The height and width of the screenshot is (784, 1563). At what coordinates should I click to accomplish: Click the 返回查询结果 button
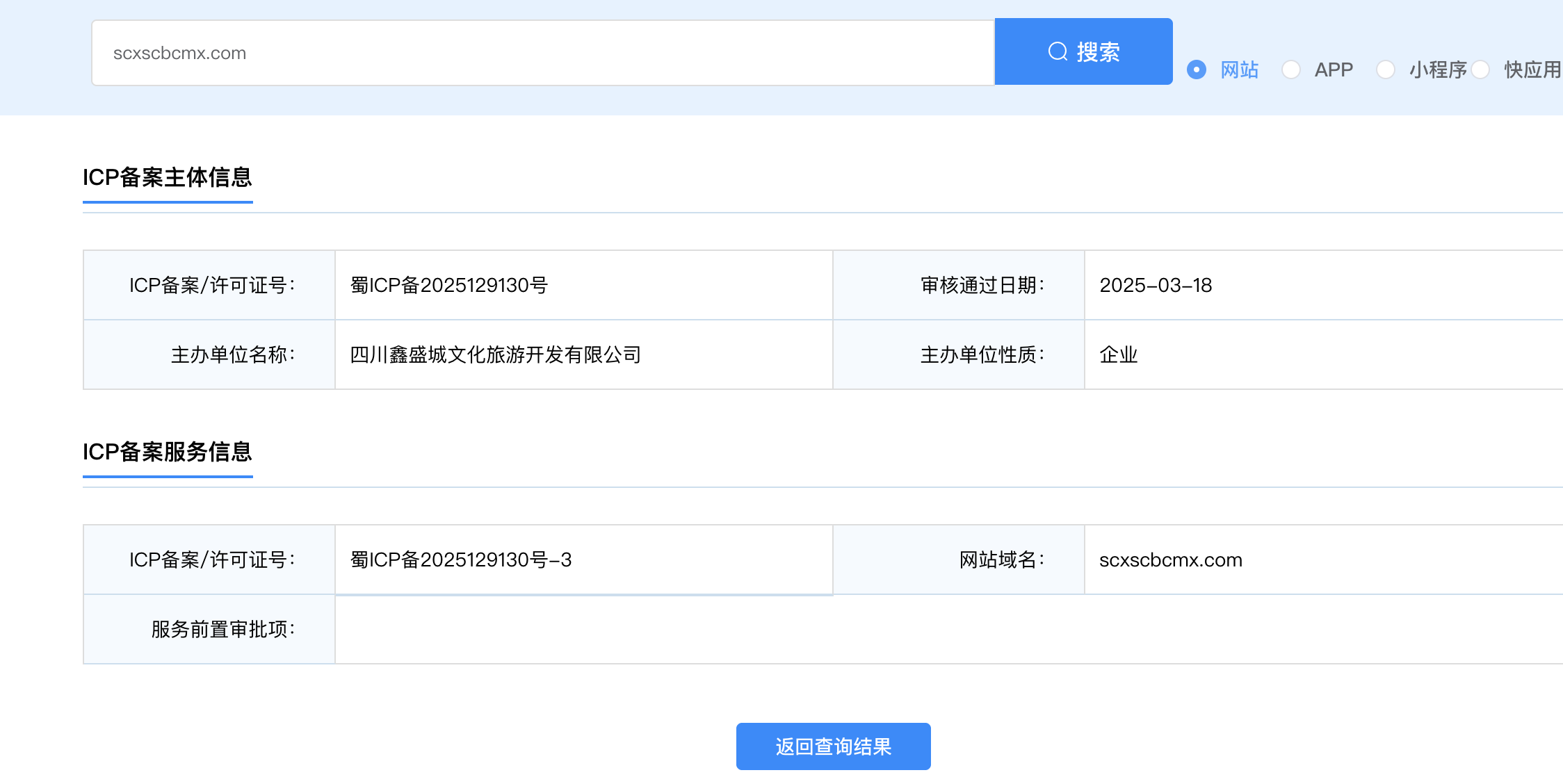pyautogui.click(x=833, y=746)
